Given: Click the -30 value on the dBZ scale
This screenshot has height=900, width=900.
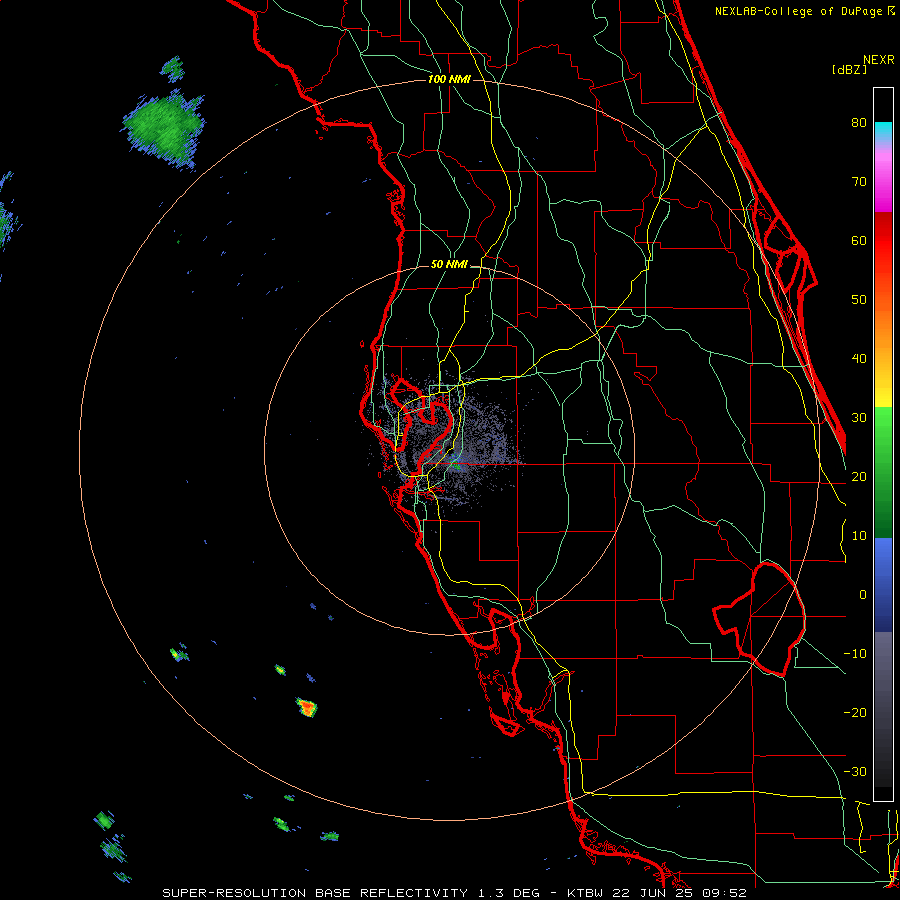Looking at the screenshot, I should click(x=855, y=773).
